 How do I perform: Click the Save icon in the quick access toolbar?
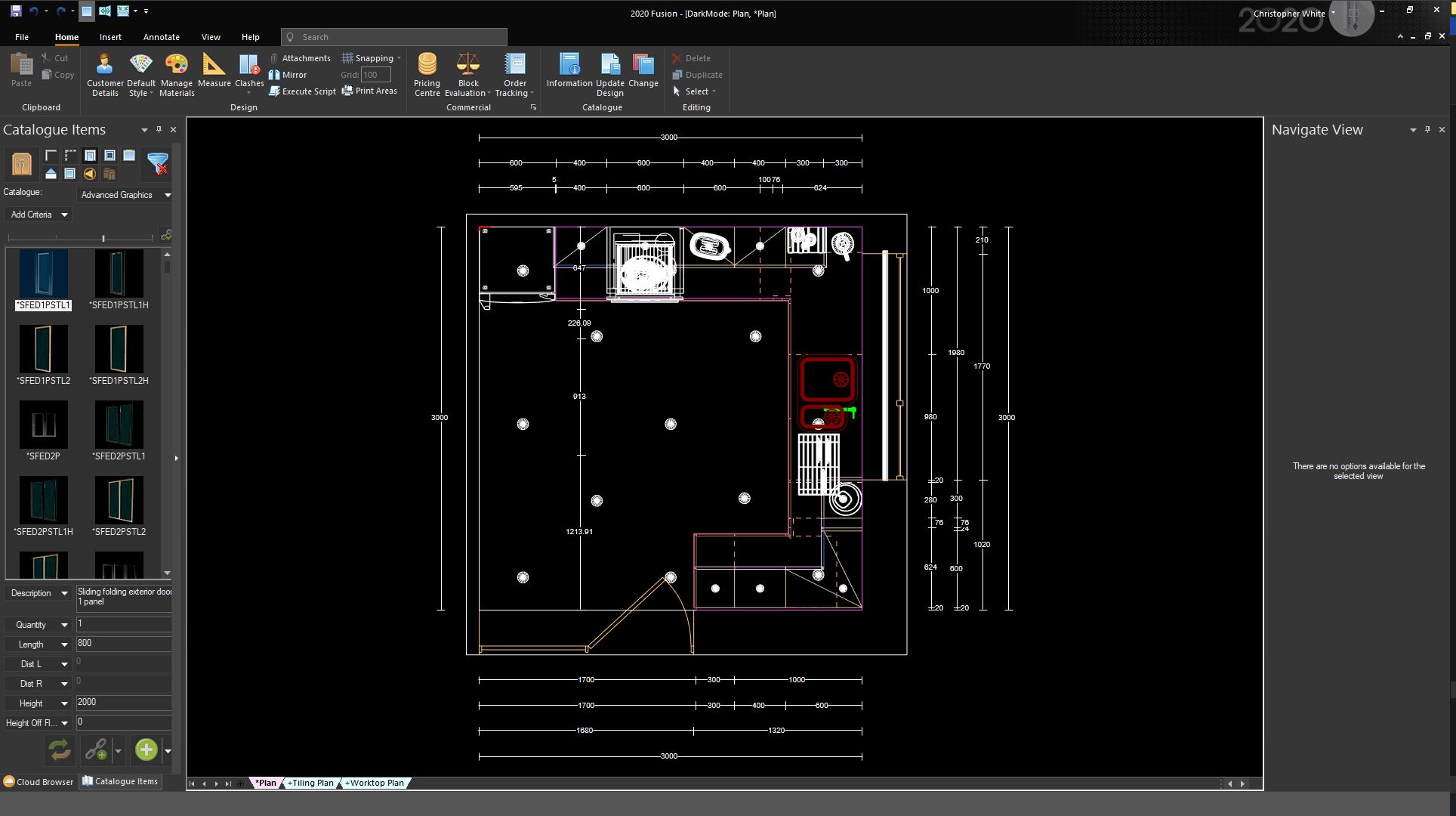[x=15, y=11]
